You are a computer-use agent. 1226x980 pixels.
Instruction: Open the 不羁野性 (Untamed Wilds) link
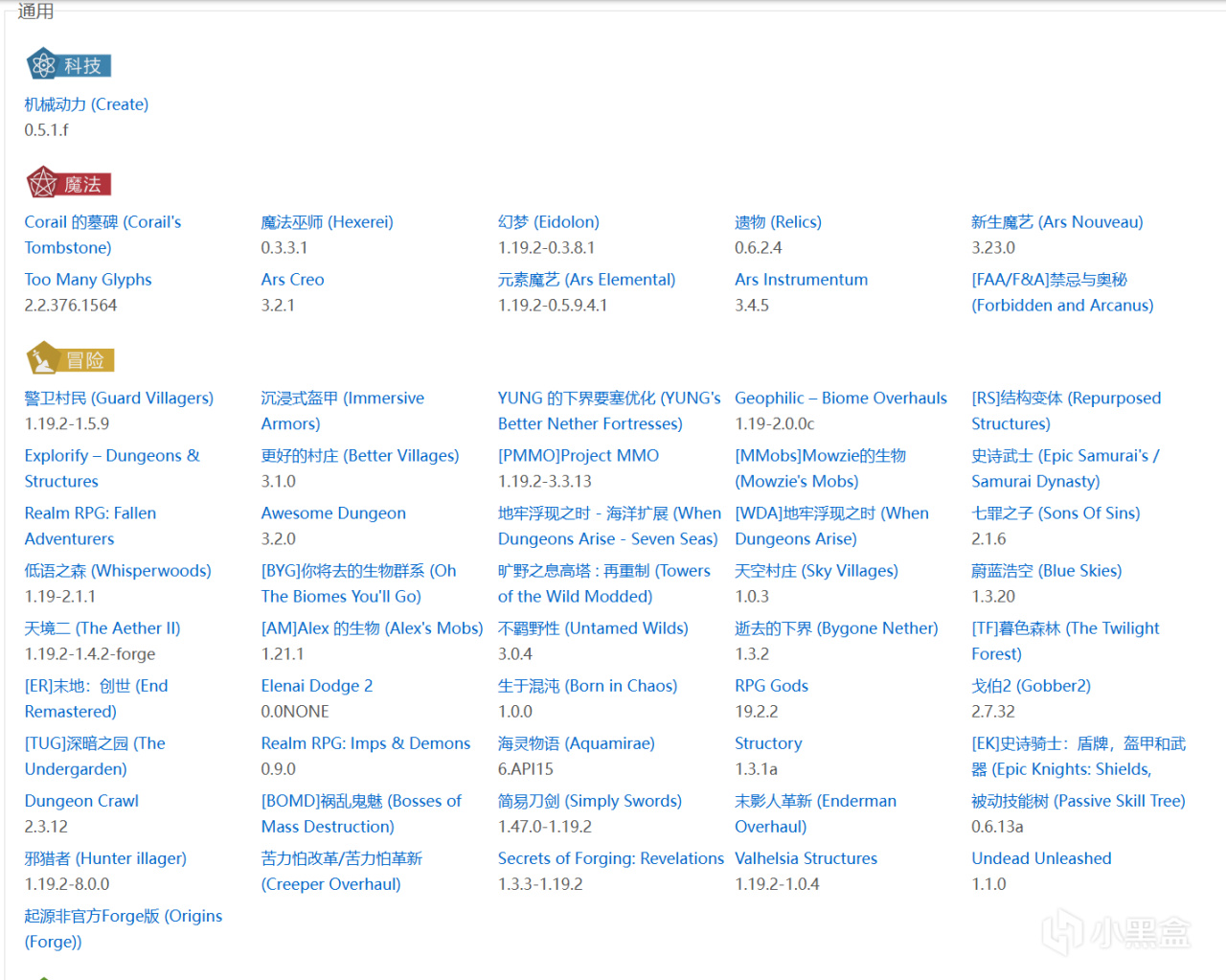click(x=593, y=628)
